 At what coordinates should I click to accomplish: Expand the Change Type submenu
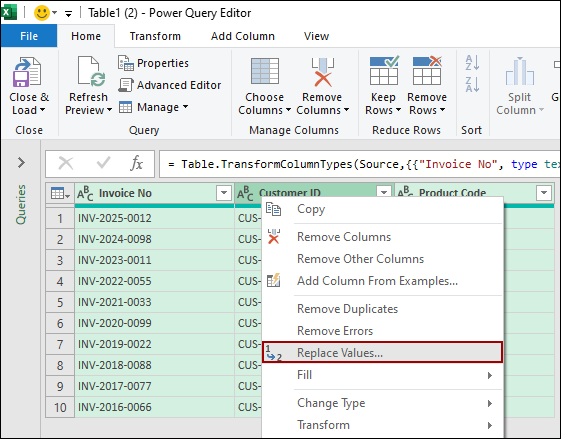pos(490,404)
